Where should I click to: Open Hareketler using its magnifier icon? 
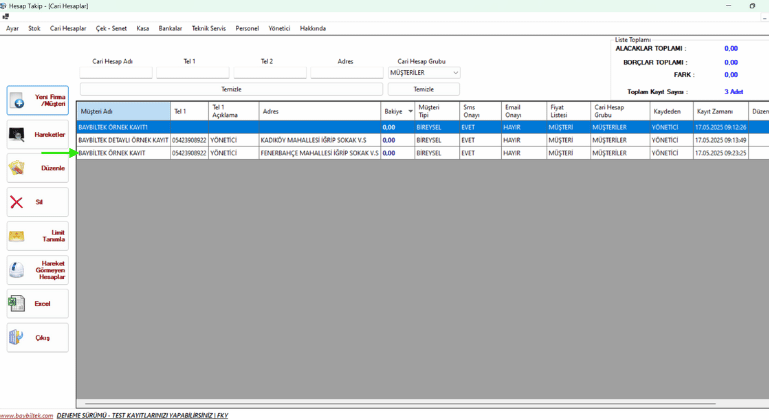17,134
